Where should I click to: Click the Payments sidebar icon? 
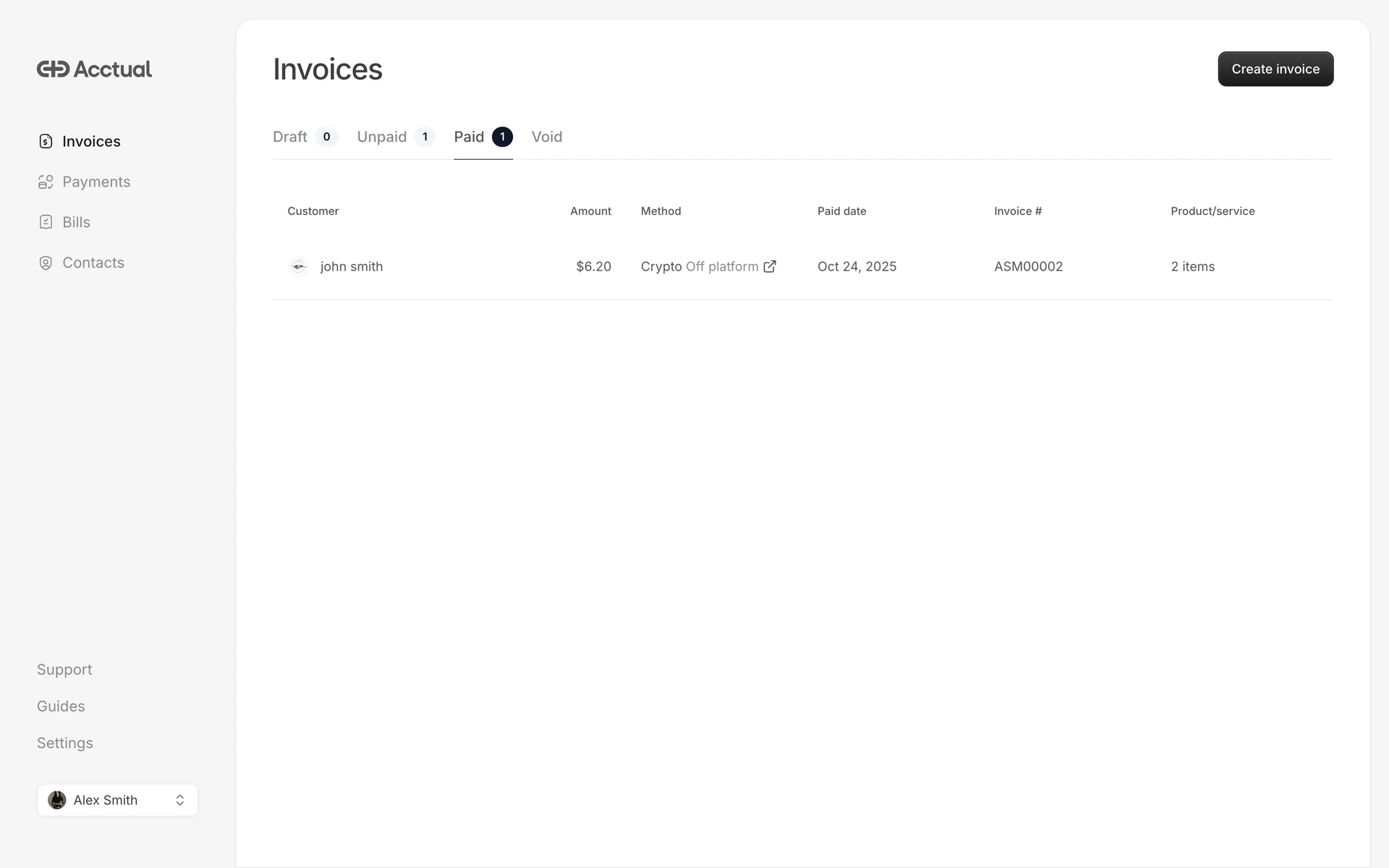46,182
